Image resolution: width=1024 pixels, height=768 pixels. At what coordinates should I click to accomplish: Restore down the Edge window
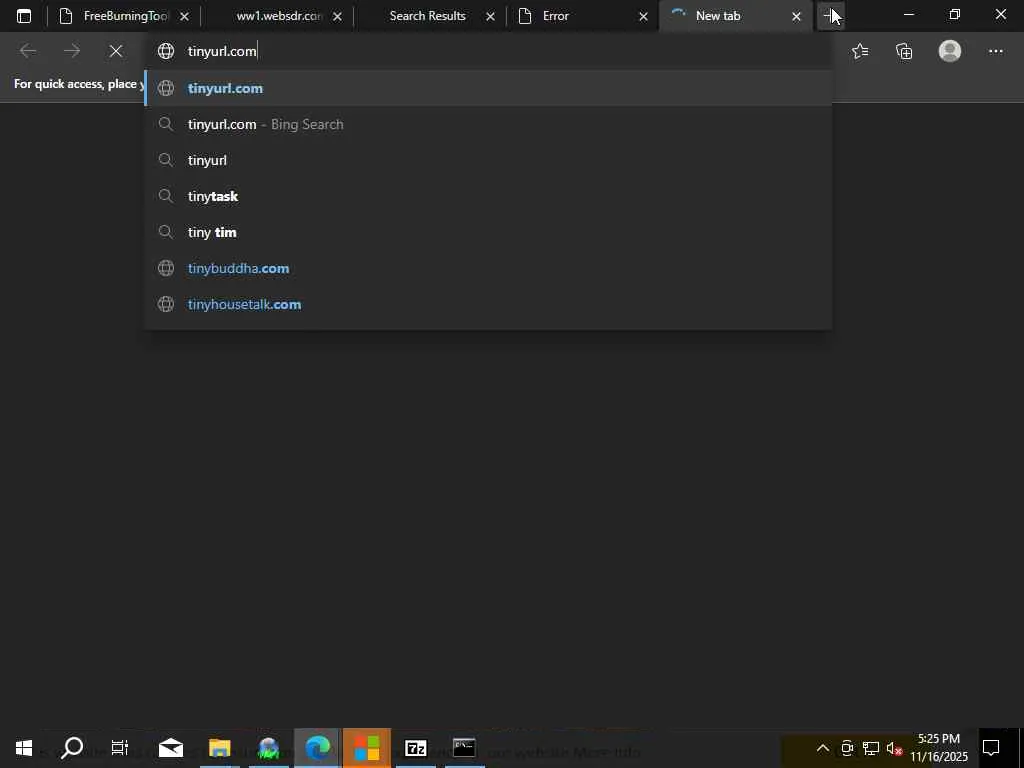(x=955, y=14)
